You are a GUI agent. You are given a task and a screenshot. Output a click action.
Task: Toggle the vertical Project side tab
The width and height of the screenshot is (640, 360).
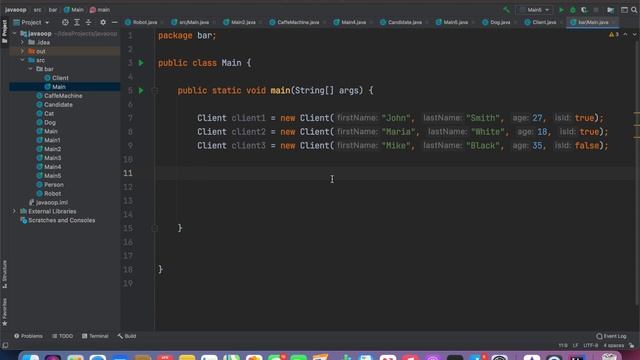tap(4, 31)
